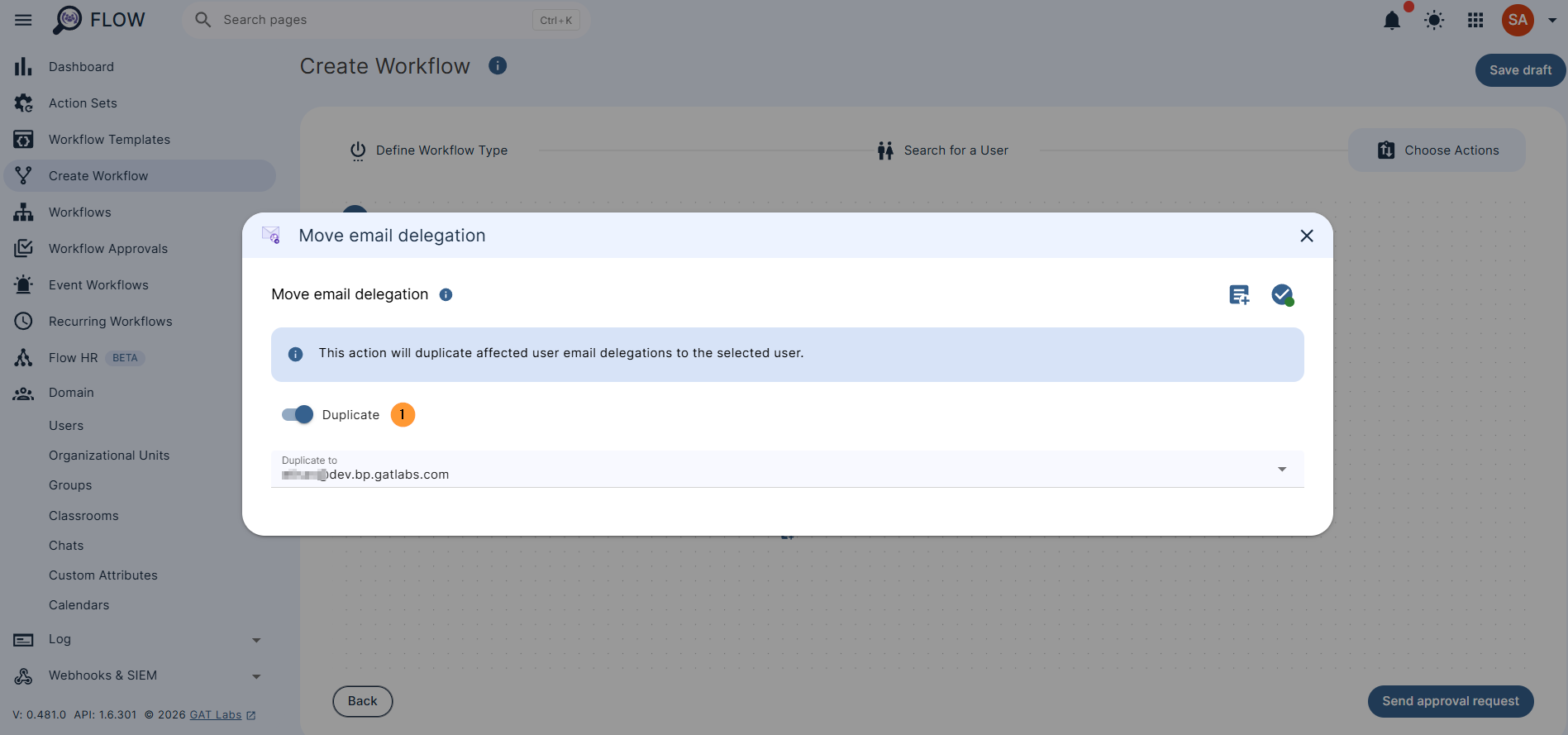The height and width of the screenshot is (735, 1568).
Task: Click the SA user avatar
Action: 1518,20
